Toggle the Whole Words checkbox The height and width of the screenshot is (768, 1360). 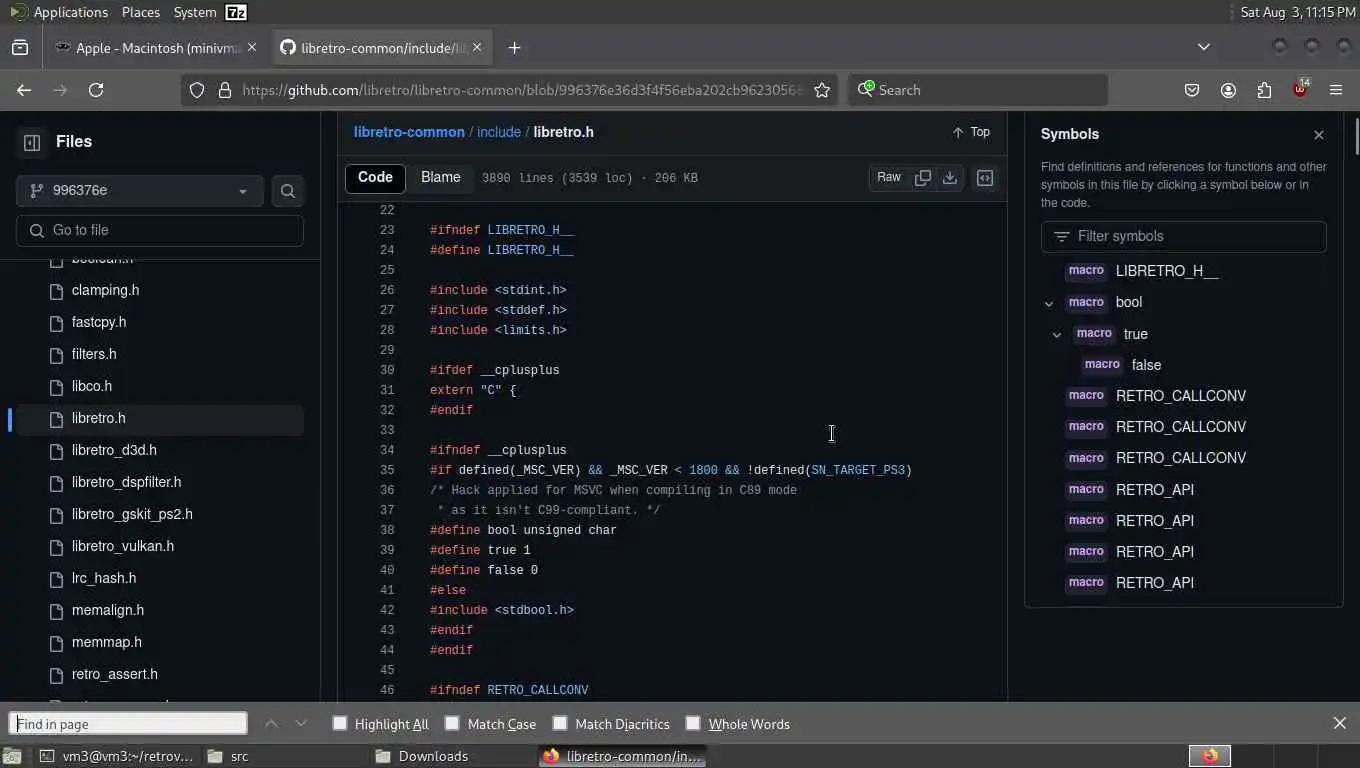click(x=693, y=723)
